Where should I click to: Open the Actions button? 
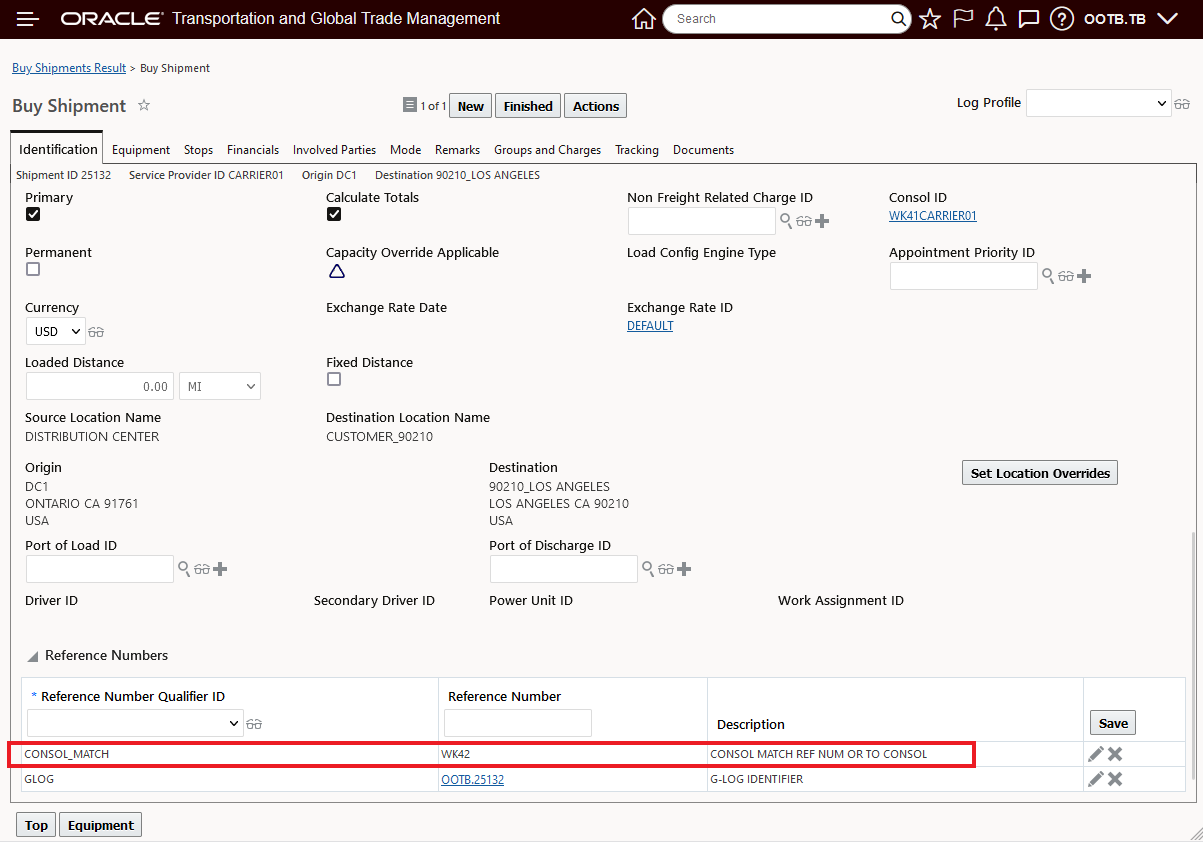pos(596,106)
